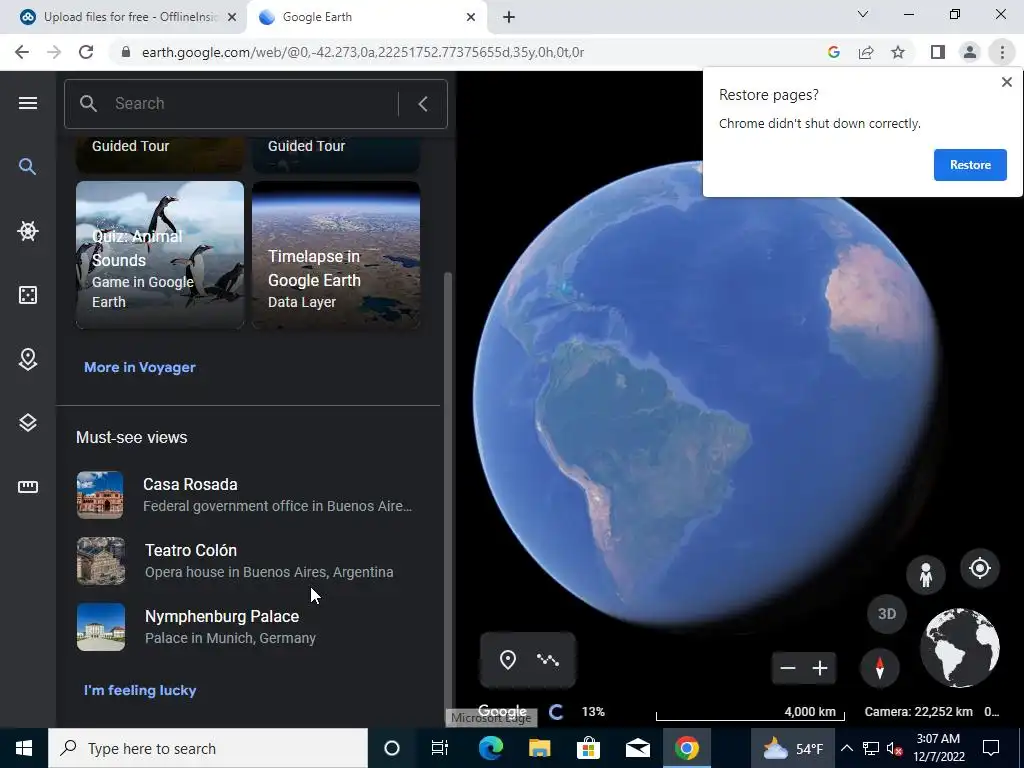Collapse the search panel with the arrow

[x=423, y=104]
